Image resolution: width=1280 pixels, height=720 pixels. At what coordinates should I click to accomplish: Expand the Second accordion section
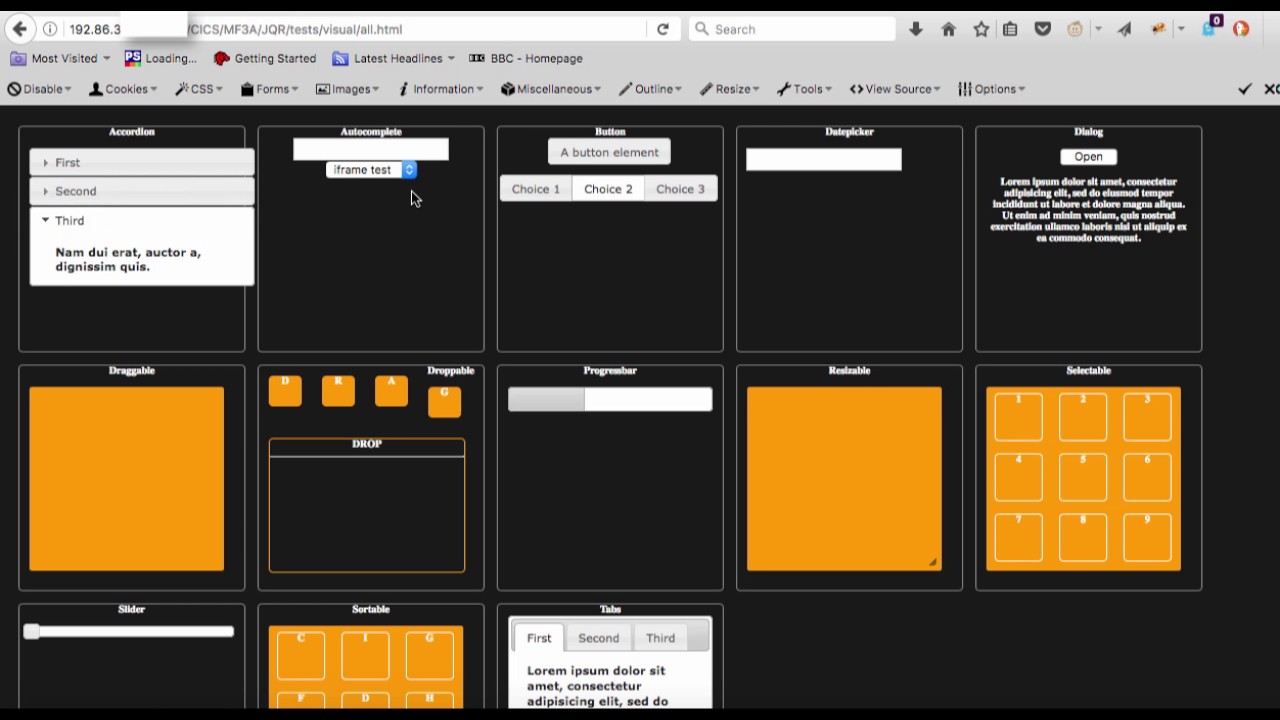[142, 191]
